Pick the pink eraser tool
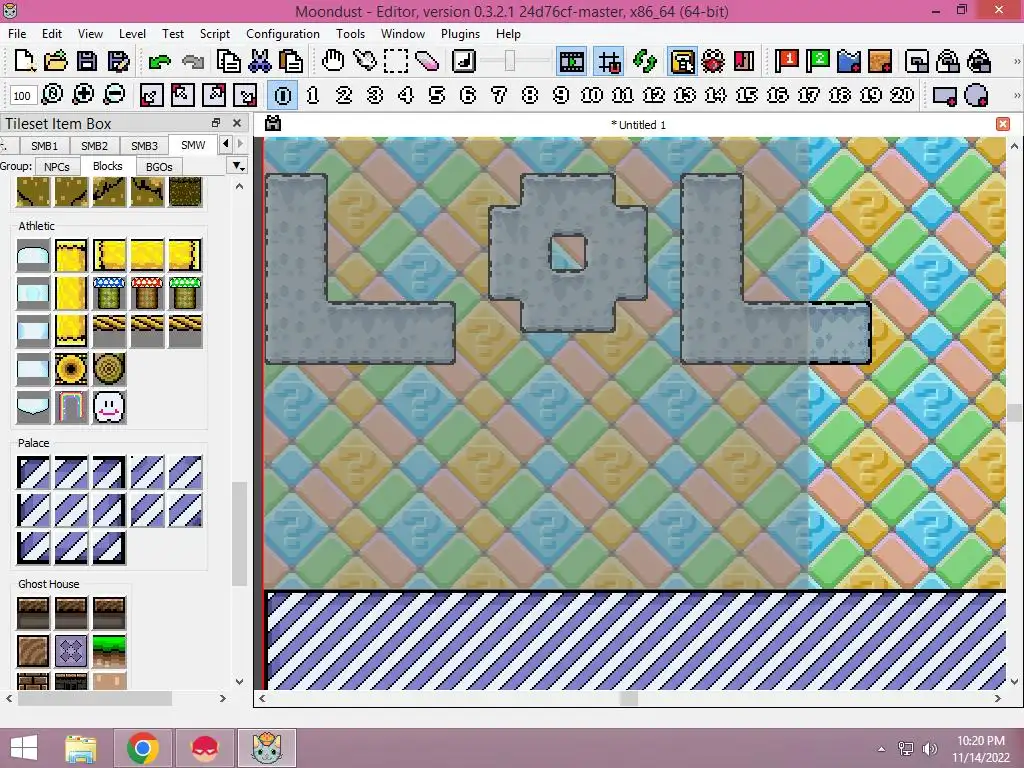 (426, 61)
